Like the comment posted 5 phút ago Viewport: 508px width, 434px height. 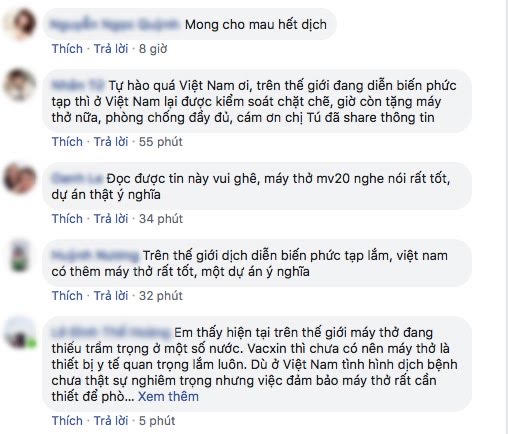[67, 421]
